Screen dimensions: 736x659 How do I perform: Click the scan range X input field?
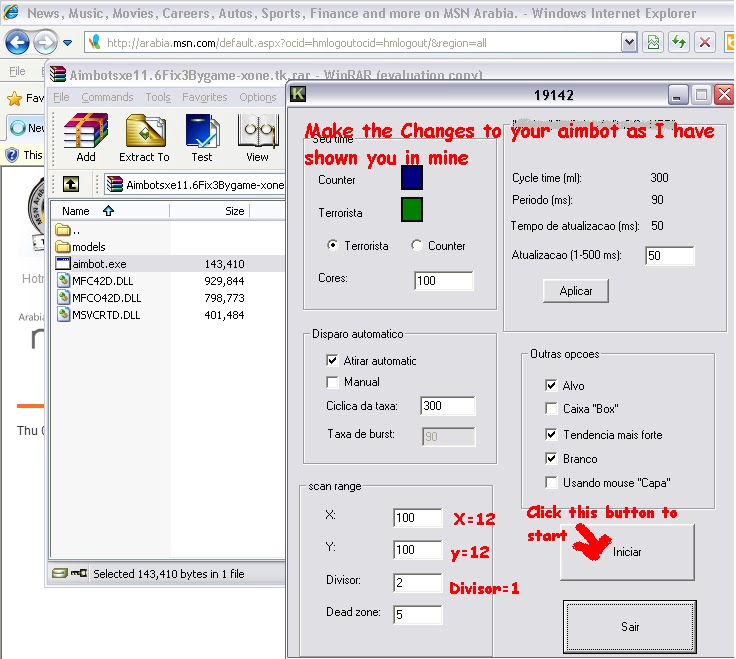(418, 518)
